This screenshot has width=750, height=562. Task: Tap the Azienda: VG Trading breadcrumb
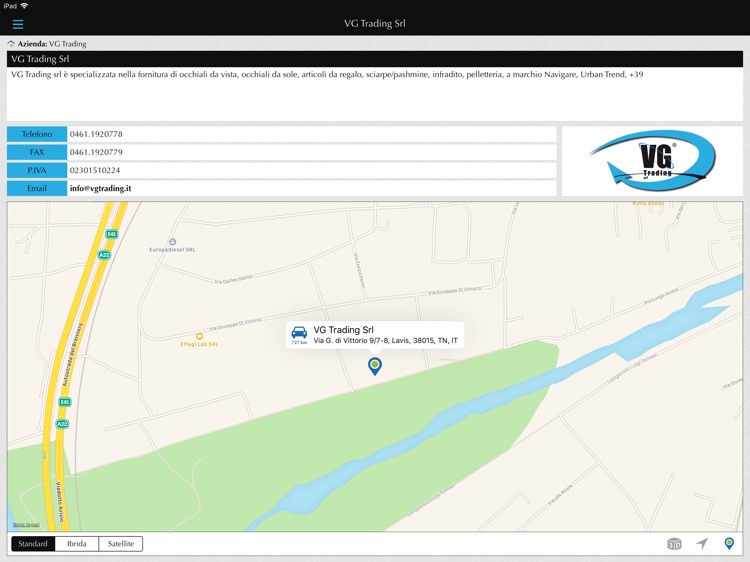point(52,44)
